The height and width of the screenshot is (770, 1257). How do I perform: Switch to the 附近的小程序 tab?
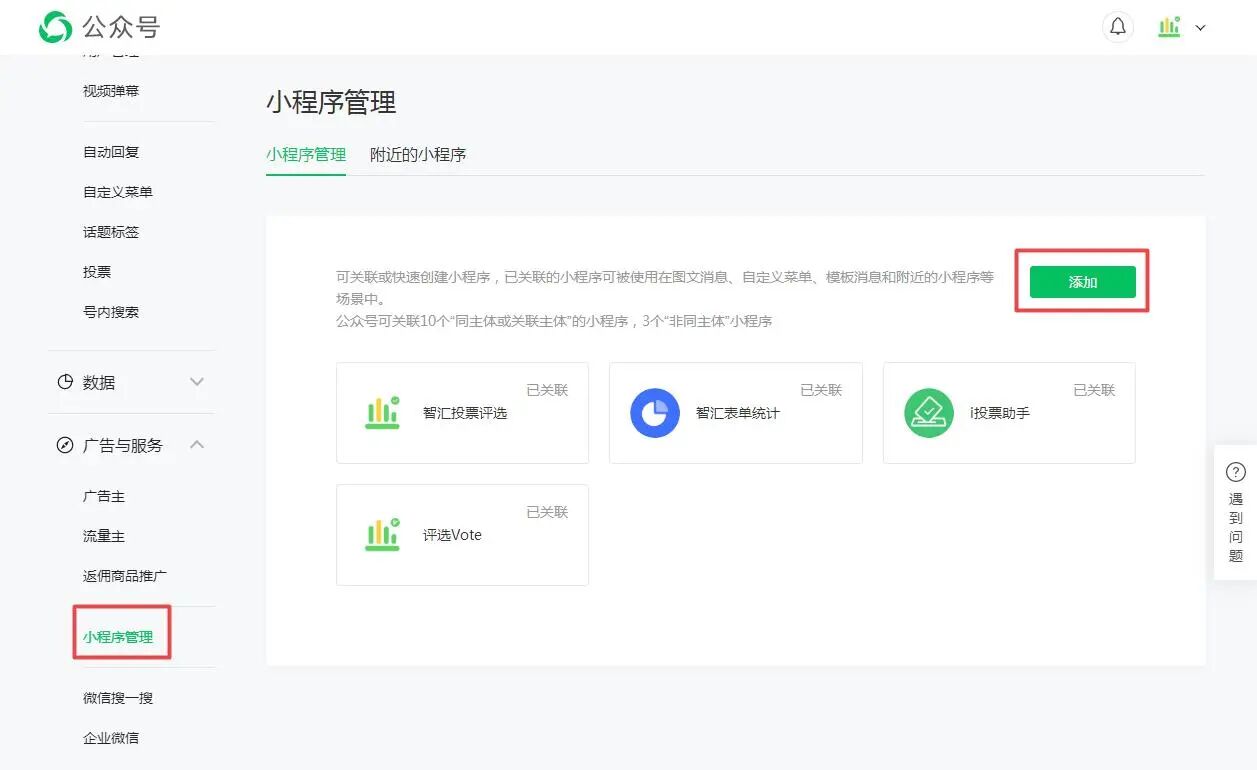pos(418,155)
